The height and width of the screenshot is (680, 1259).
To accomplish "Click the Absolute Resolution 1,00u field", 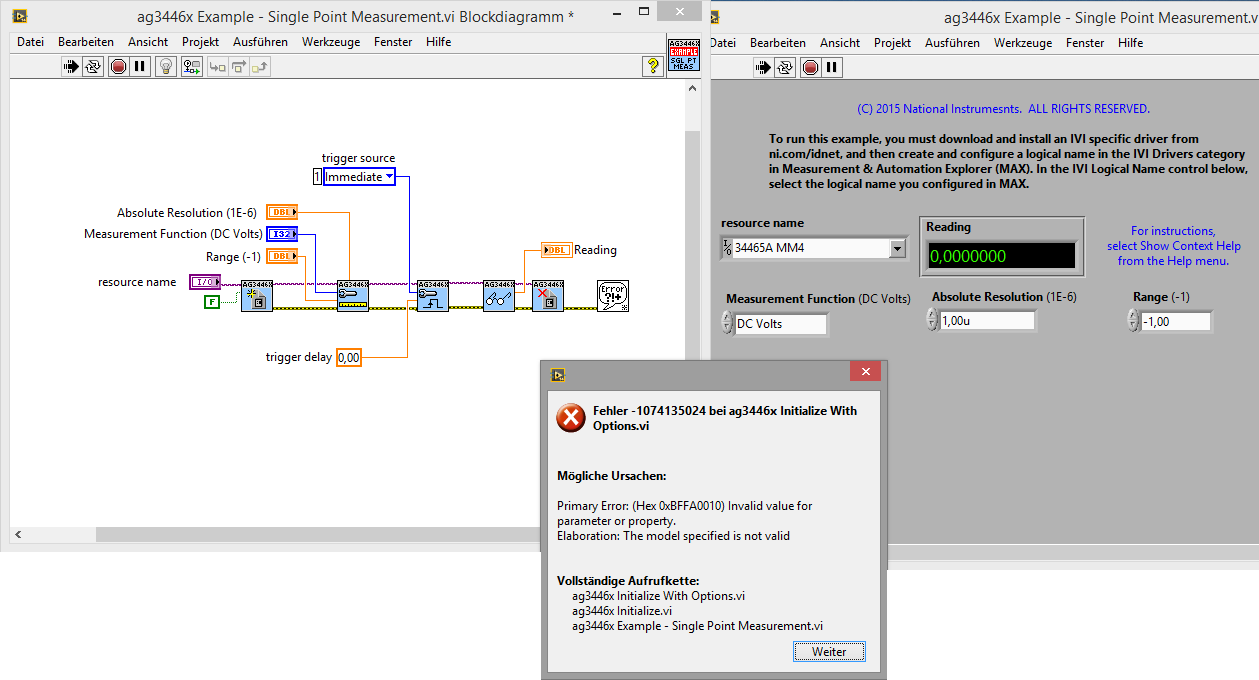I will (x=988, y=321).
